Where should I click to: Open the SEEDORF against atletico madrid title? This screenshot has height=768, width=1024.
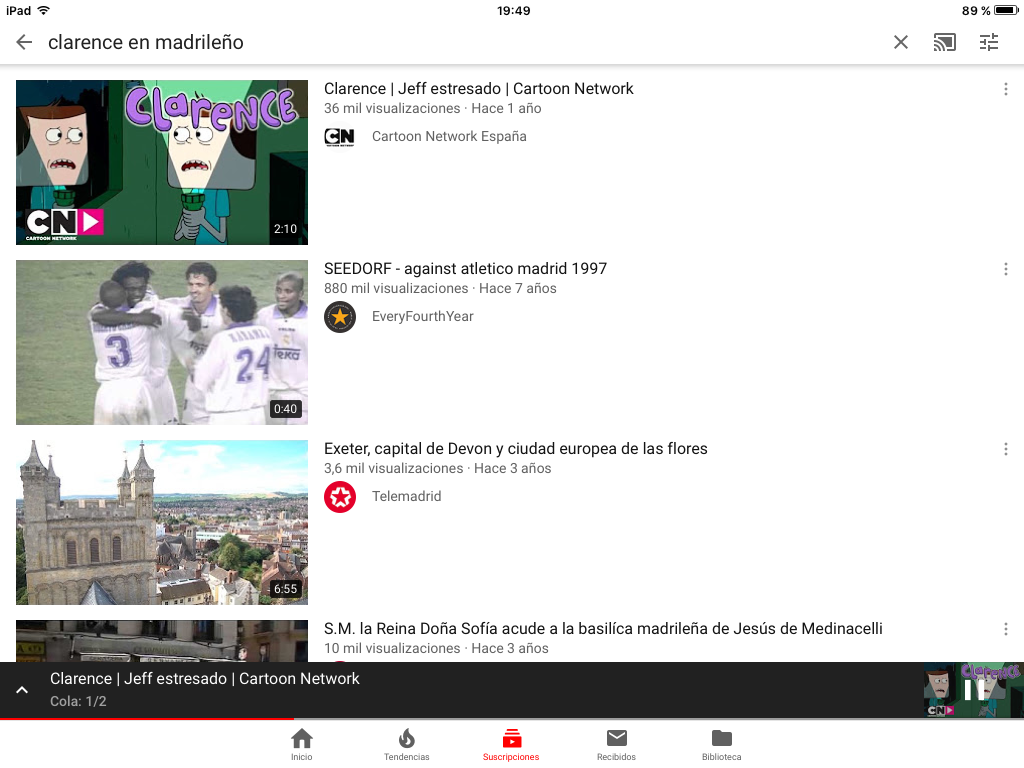465,268
